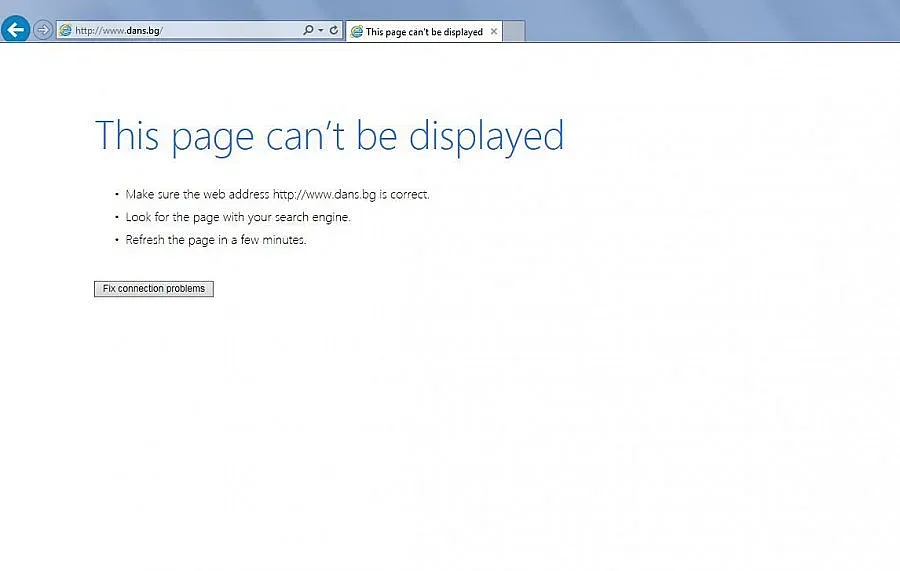Click the Internet Explorer icon in the address bar
900x571 pixels.
click(x=66, y=30)
